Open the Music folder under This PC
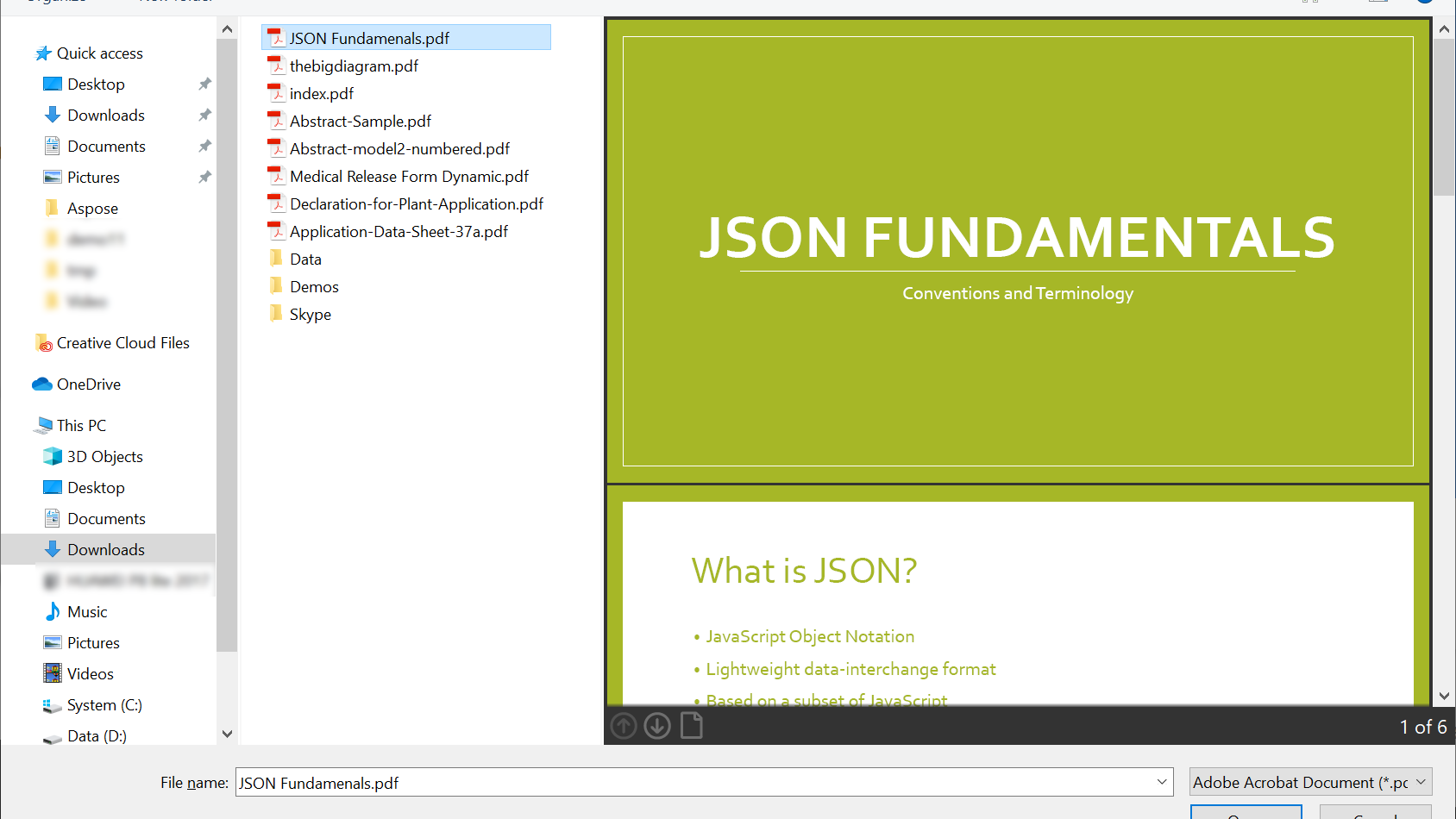The image size is (1456, 819). (87, 612)
